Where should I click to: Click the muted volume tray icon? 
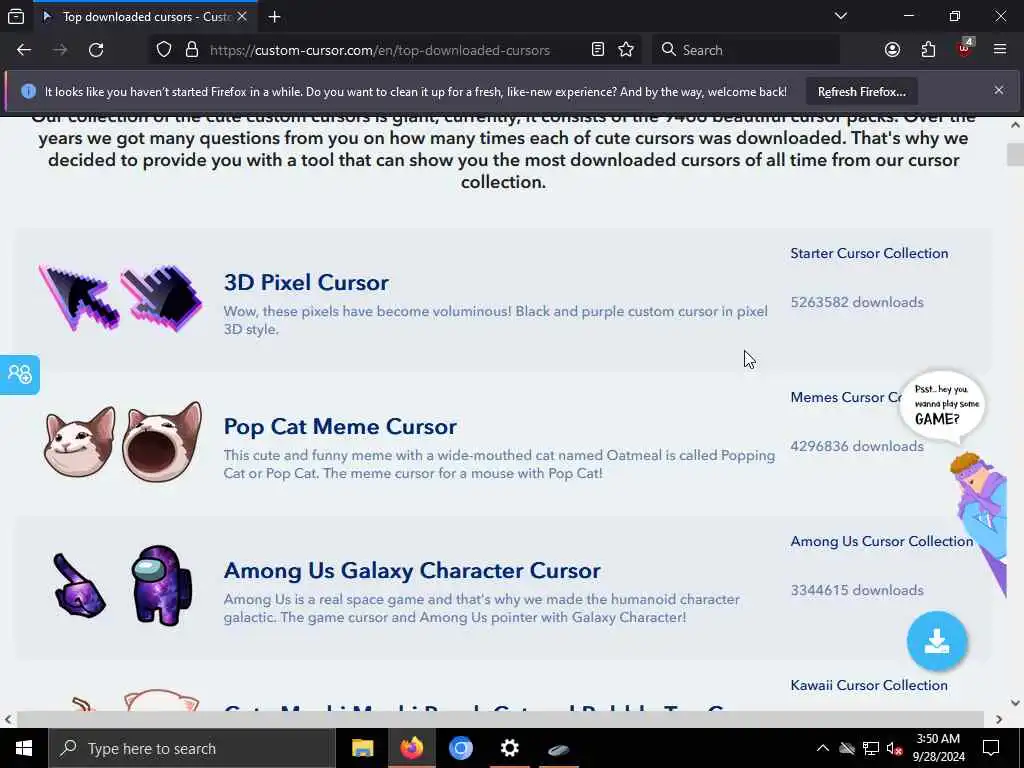(895, 748)
